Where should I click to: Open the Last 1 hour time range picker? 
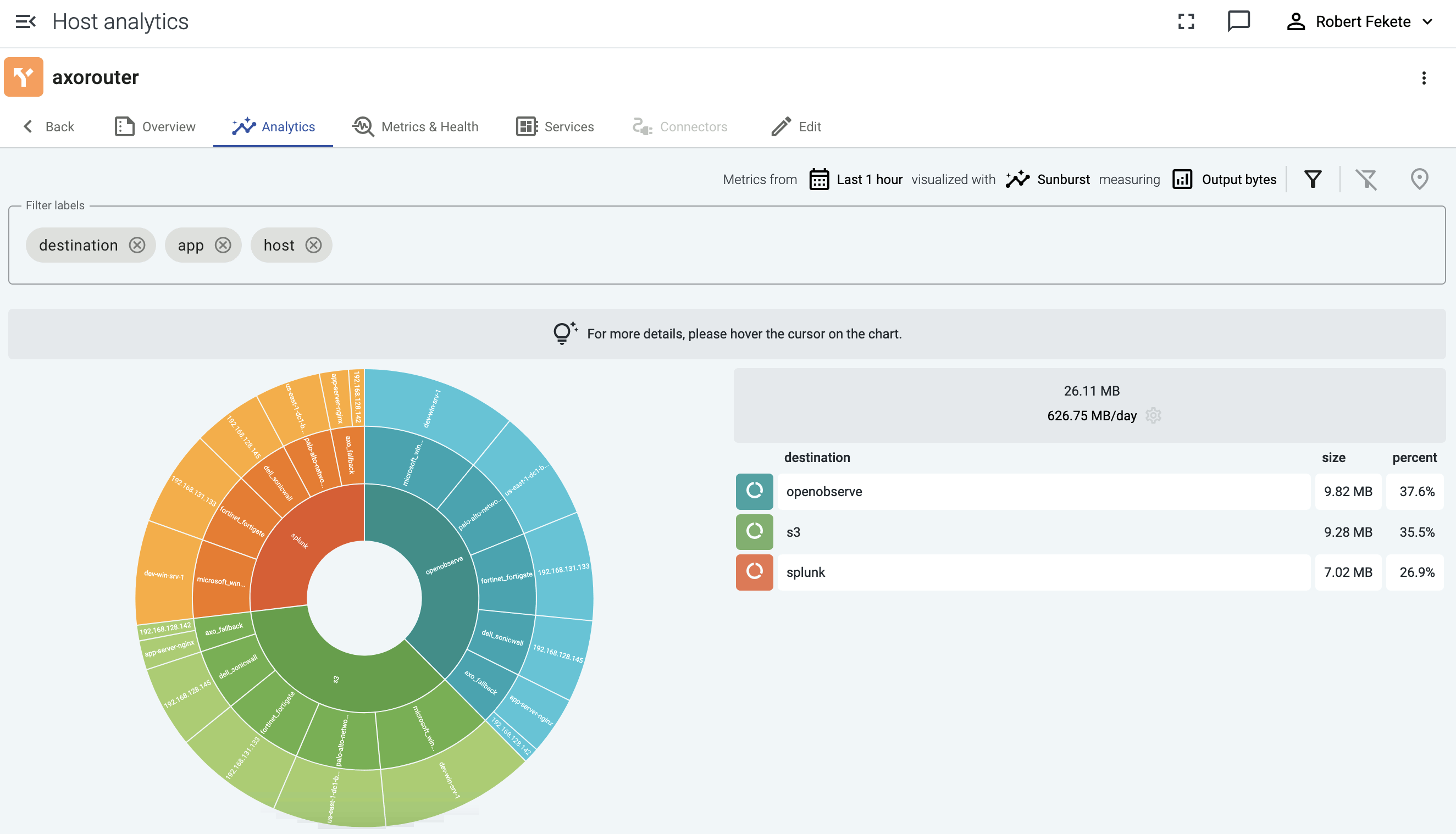855,179
